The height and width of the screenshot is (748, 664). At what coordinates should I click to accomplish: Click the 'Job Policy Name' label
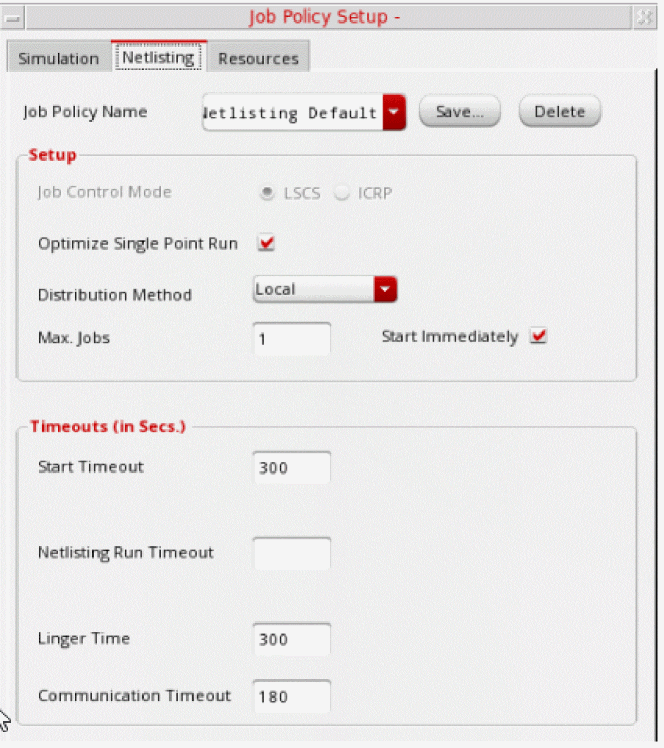(x=85, y=112)
